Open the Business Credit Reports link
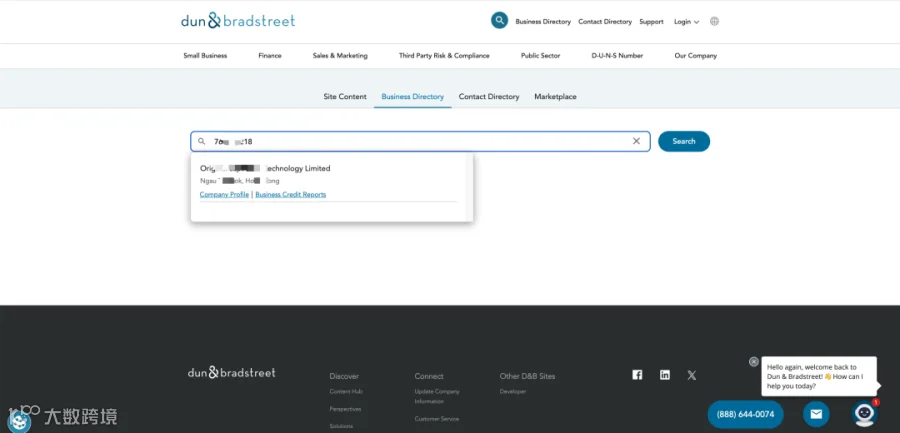Viewport: 900px width, 433px height. pos(290,195)
